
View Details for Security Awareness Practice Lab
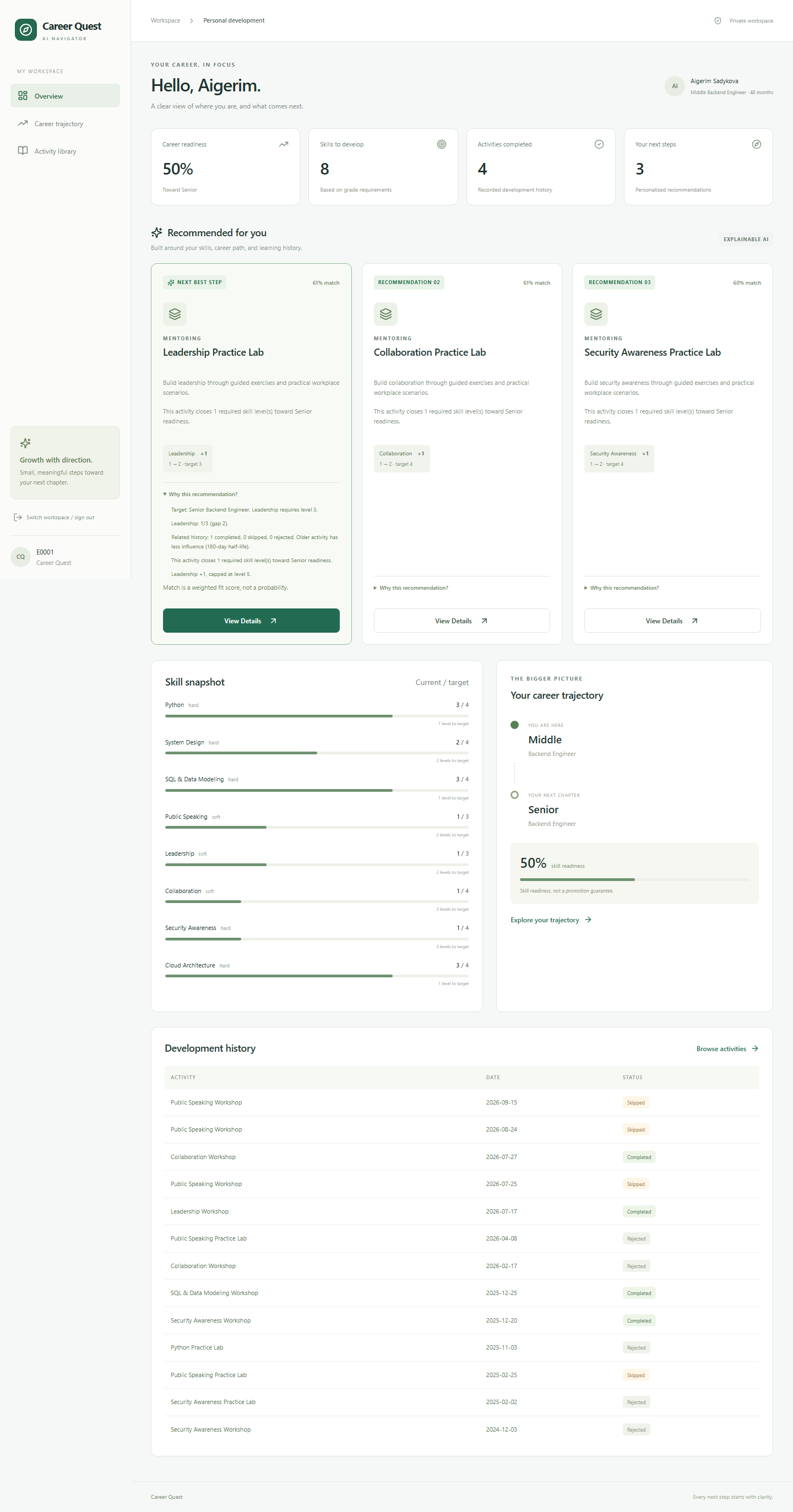[x=672, y=621]
